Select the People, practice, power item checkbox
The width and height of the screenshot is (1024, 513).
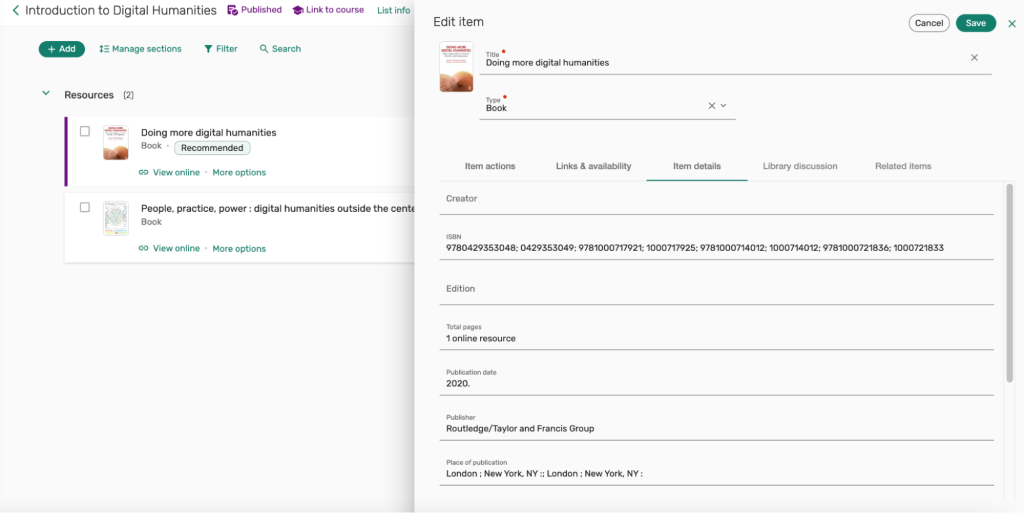click(x=85, y=208)
